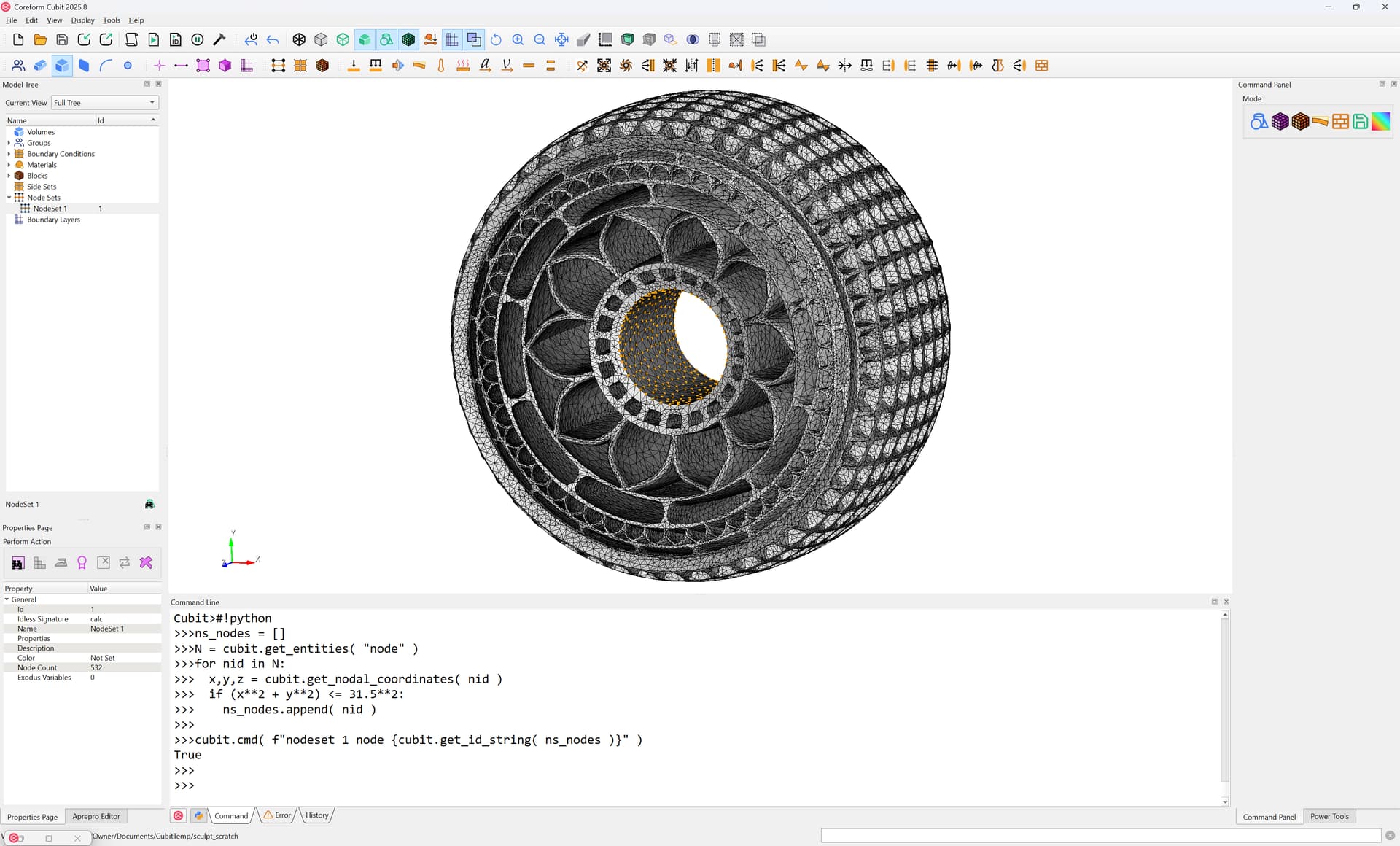Open the Aprepro Editor tab

coord(96,816)
